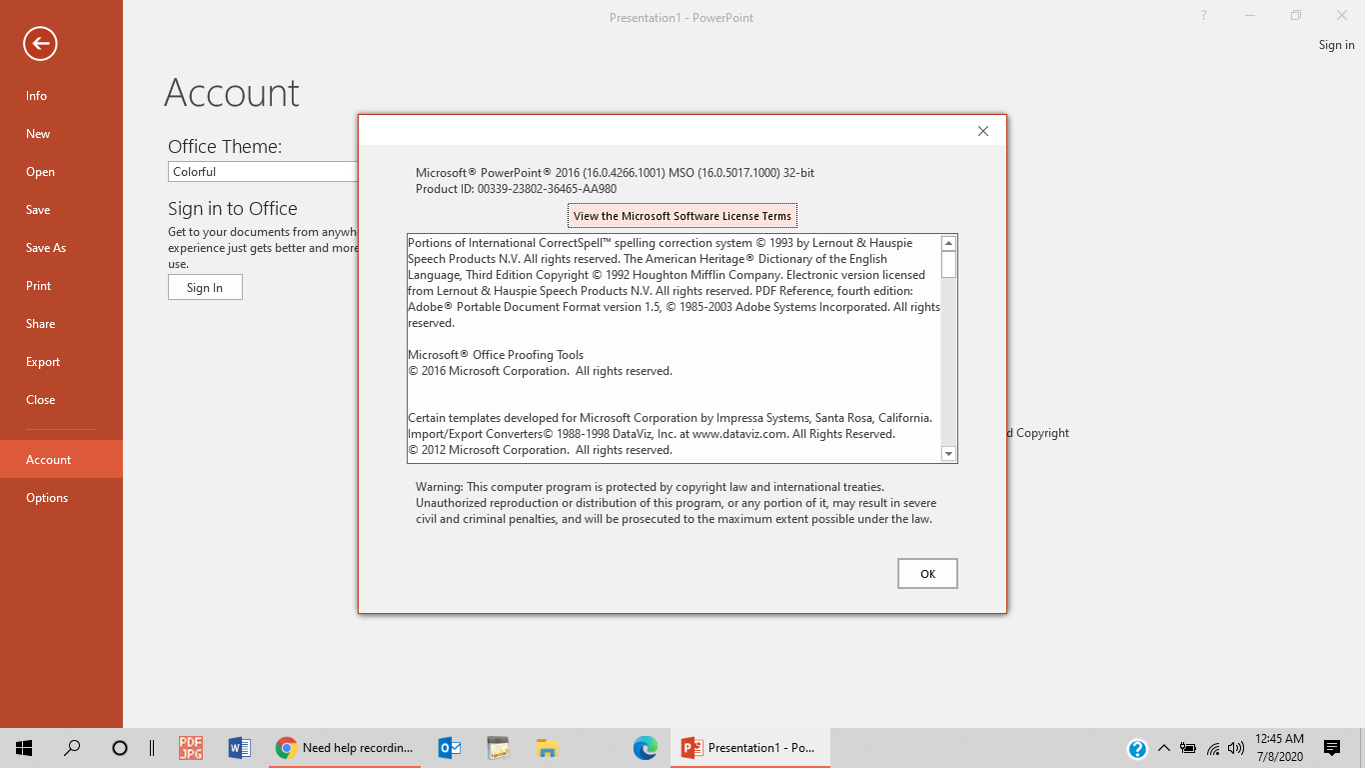Click the Task View taskbar icon
Viewport: 1365px width, 768px height.
pyautogui.click(x=152, y=748)
